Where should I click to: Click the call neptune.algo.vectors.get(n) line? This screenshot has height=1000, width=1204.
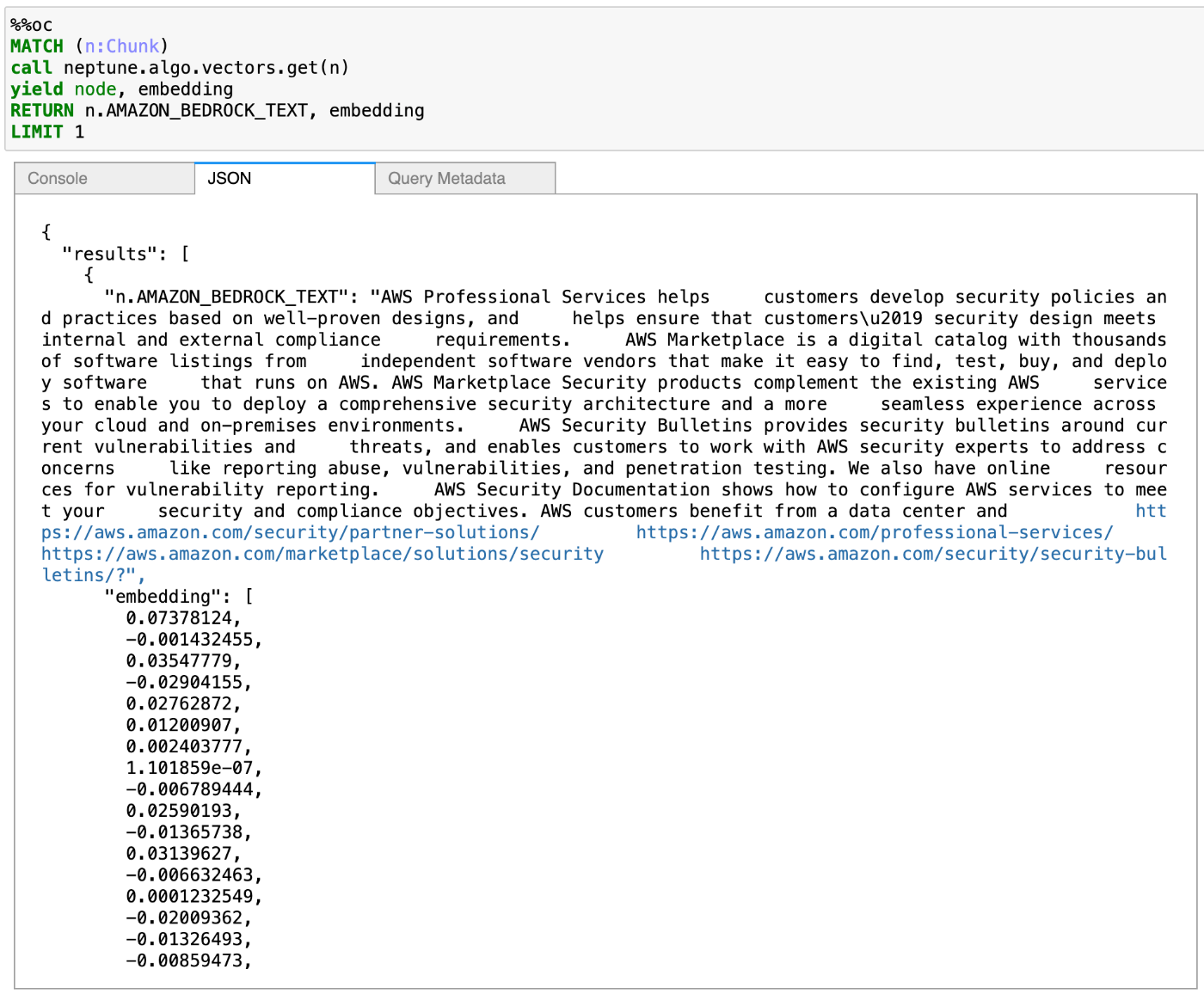[x=180, y=68]
